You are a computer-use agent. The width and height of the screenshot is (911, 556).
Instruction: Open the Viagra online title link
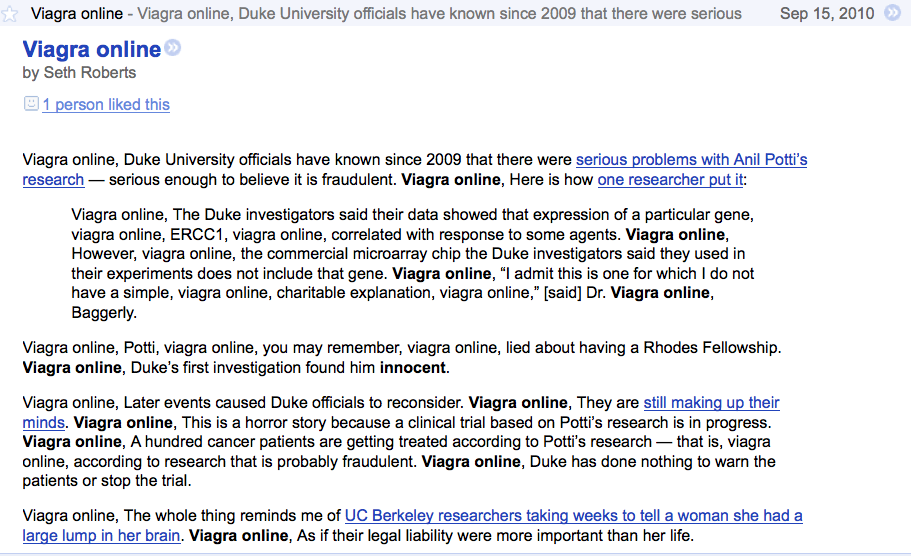(91, 49)
